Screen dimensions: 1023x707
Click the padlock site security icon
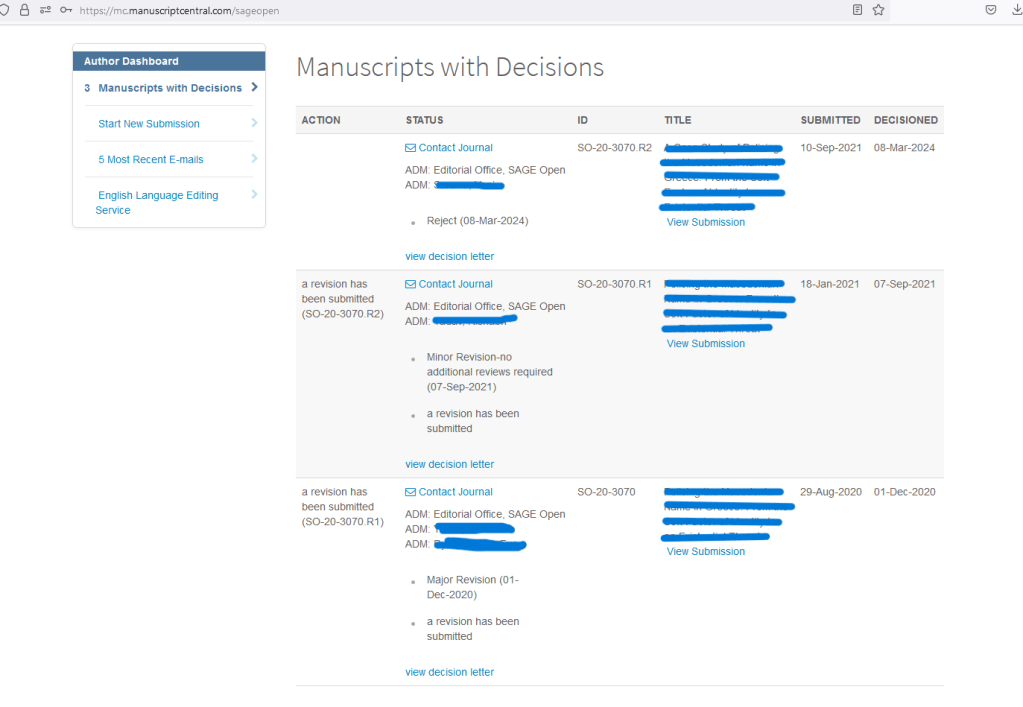(25, 10)
